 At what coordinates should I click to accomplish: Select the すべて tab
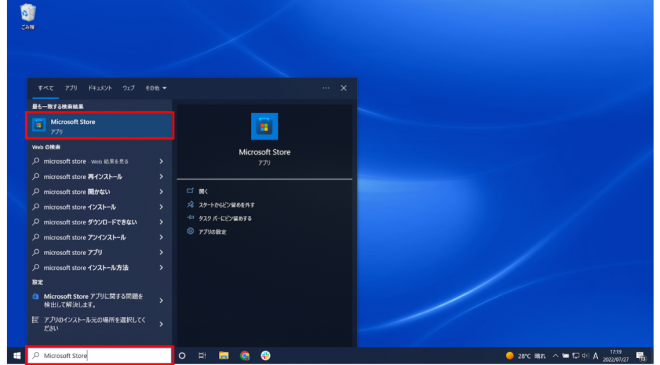pos(45,88)
